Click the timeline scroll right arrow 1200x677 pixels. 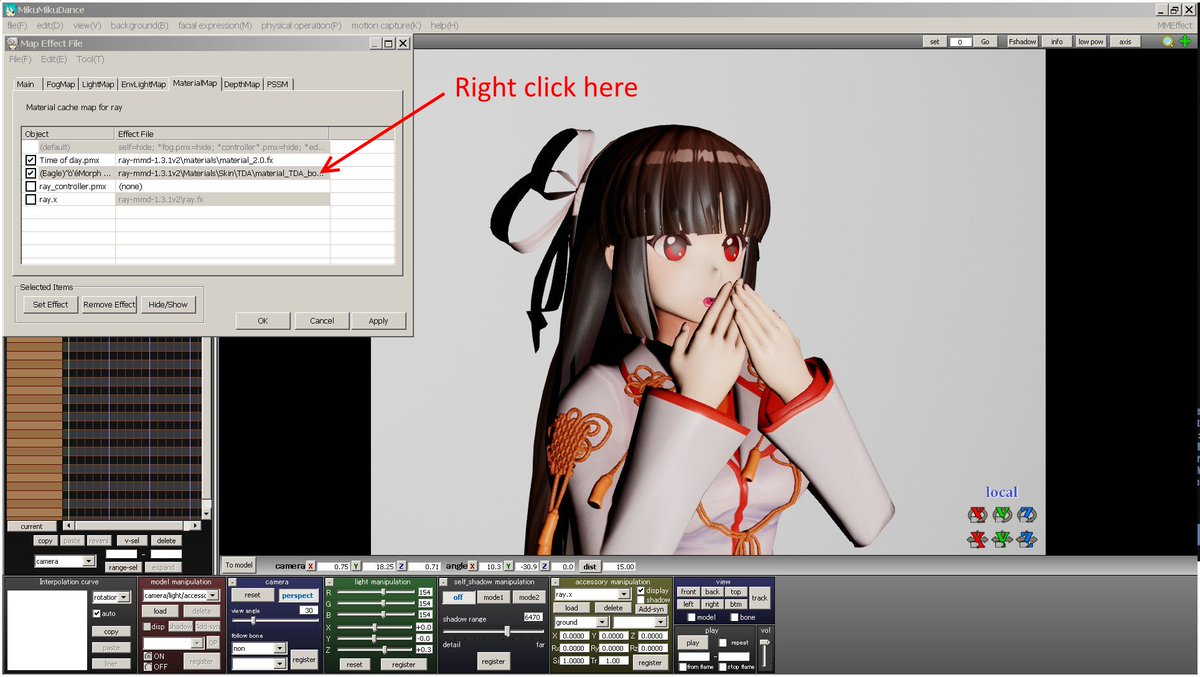click(197, 525)
